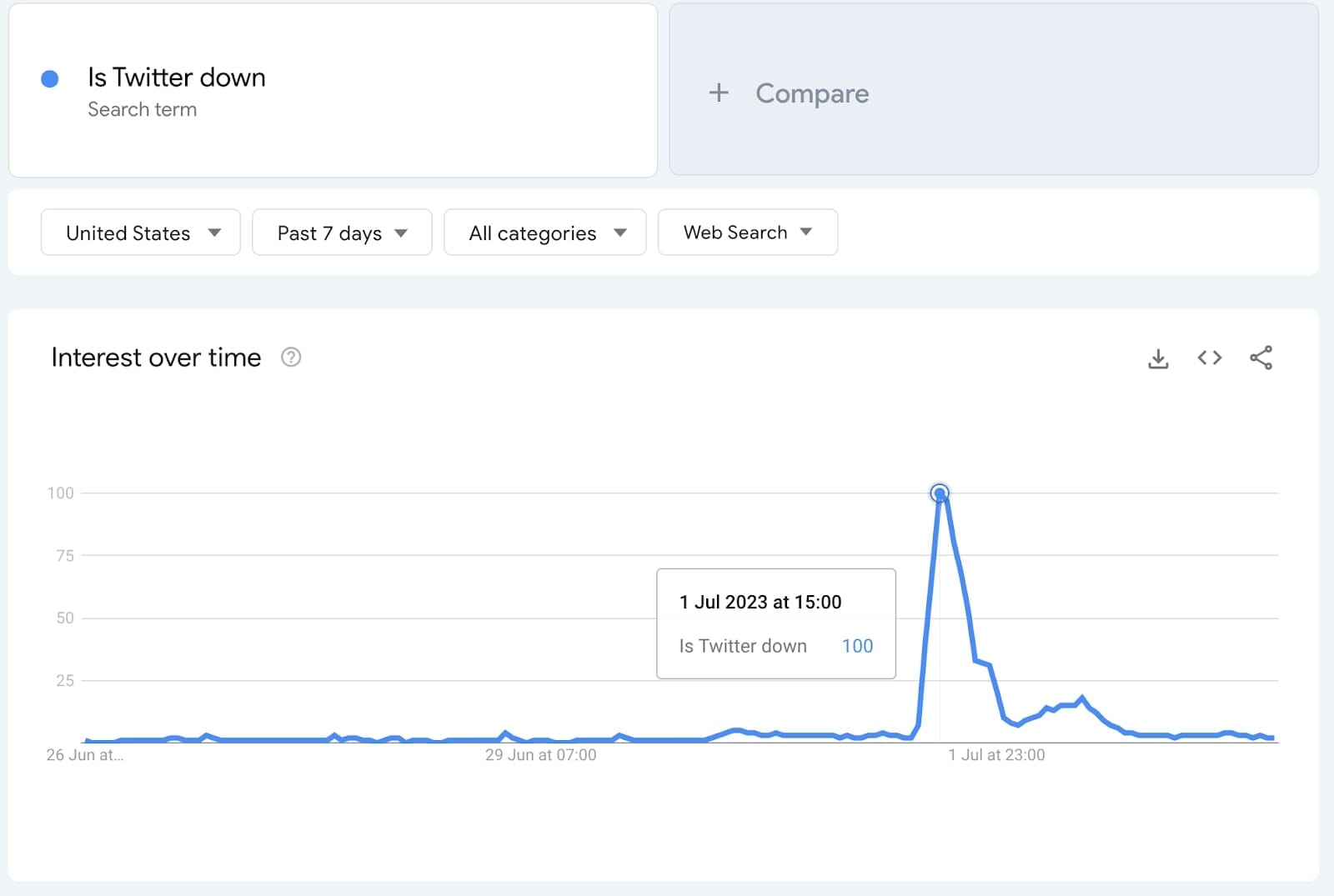The height and width of the screenshot is (896, 1334).
Task: Click the Past 7 days dropdown arrow
Action: pyautogui.click(x=401, y=233)
